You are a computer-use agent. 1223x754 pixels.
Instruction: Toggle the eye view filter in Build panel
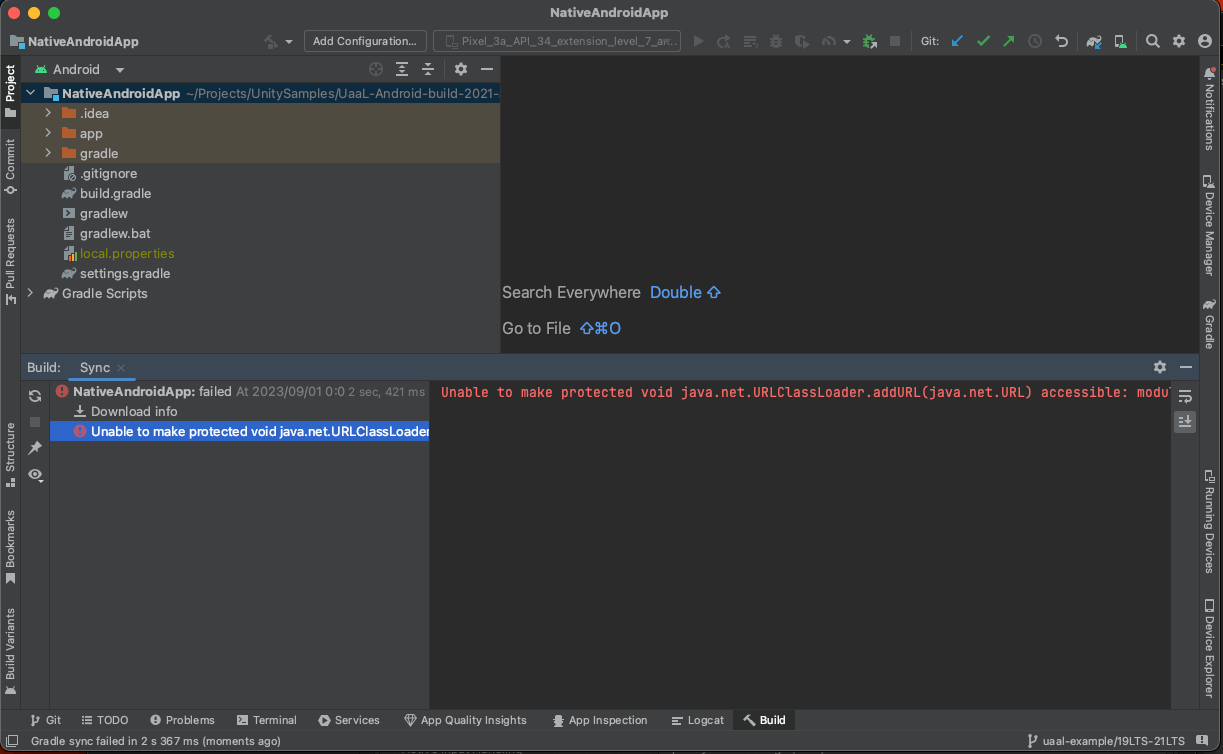(x=35, y=474)
